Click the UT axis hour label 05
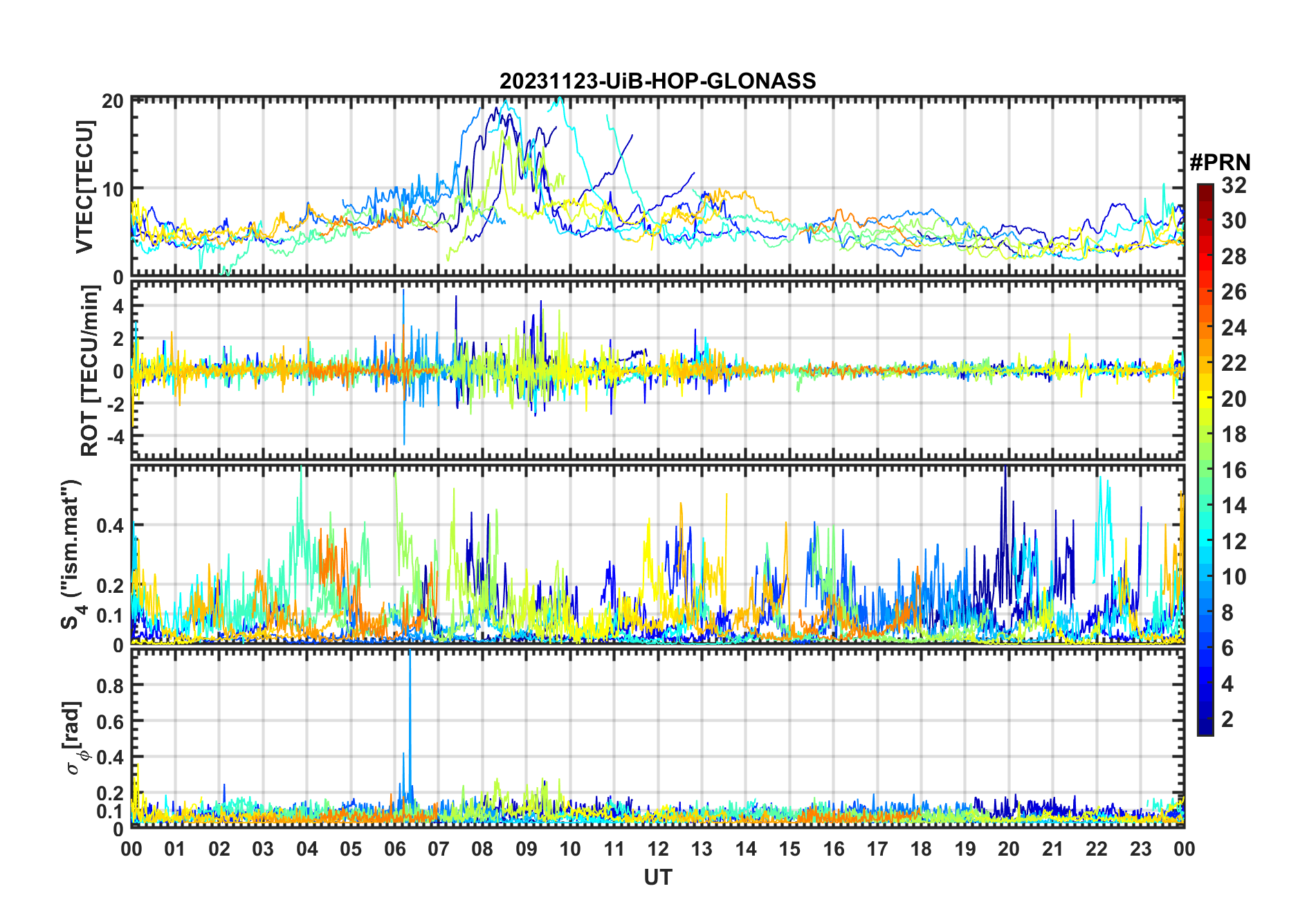 (x=351, y=849)
